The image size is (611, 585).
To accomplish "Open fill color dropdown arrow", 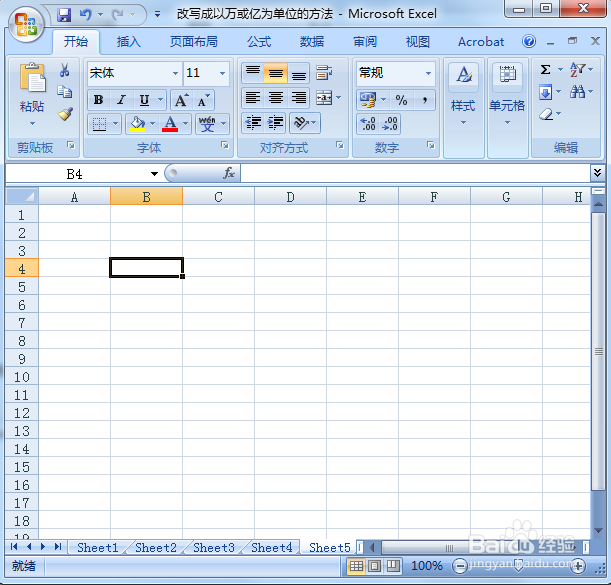I will click(152, 124).
